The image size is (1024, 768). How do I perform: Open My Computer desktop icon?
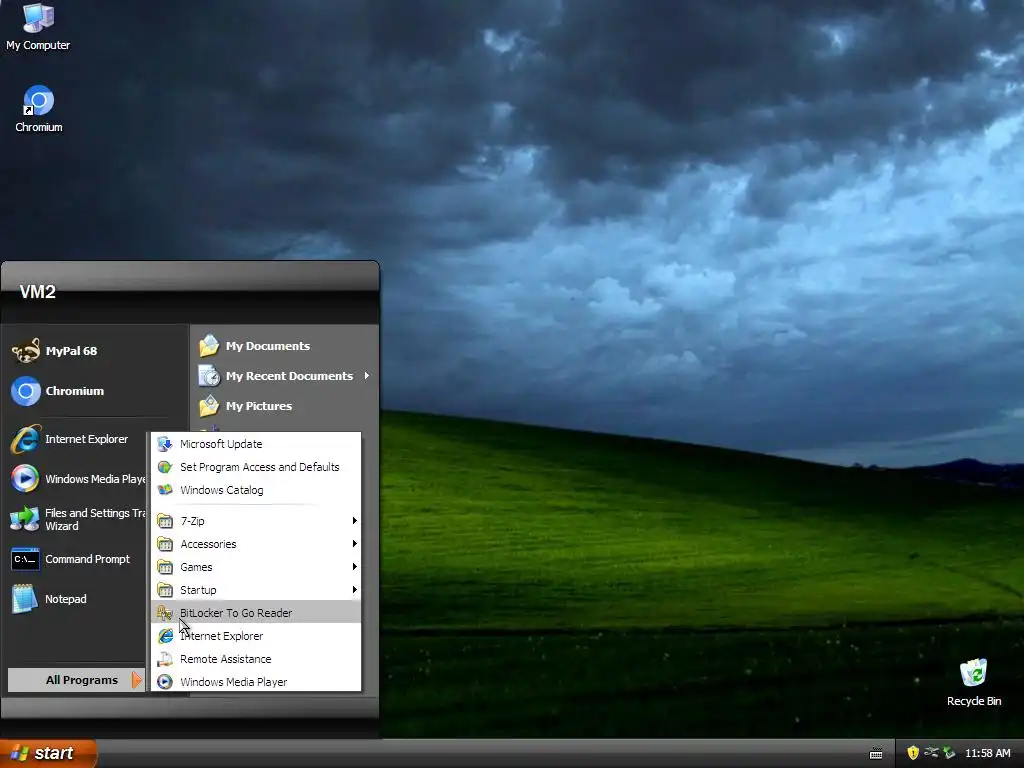pos(38,27)
